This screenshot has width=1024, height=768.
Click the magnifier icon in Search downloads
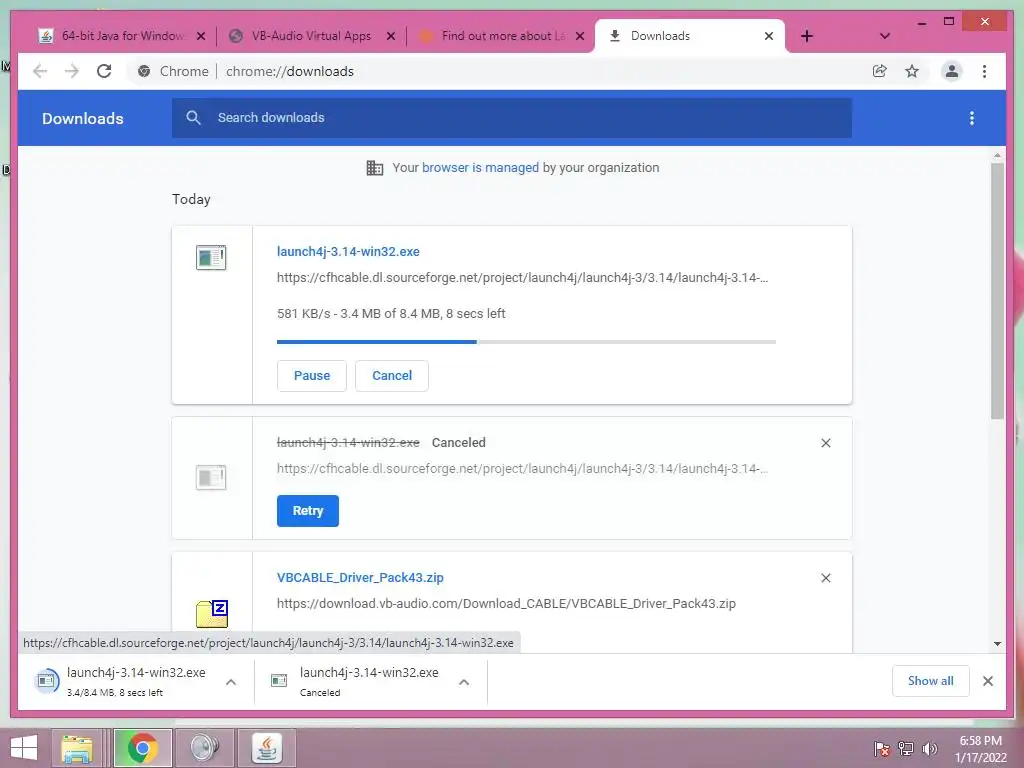coord(193,118)
